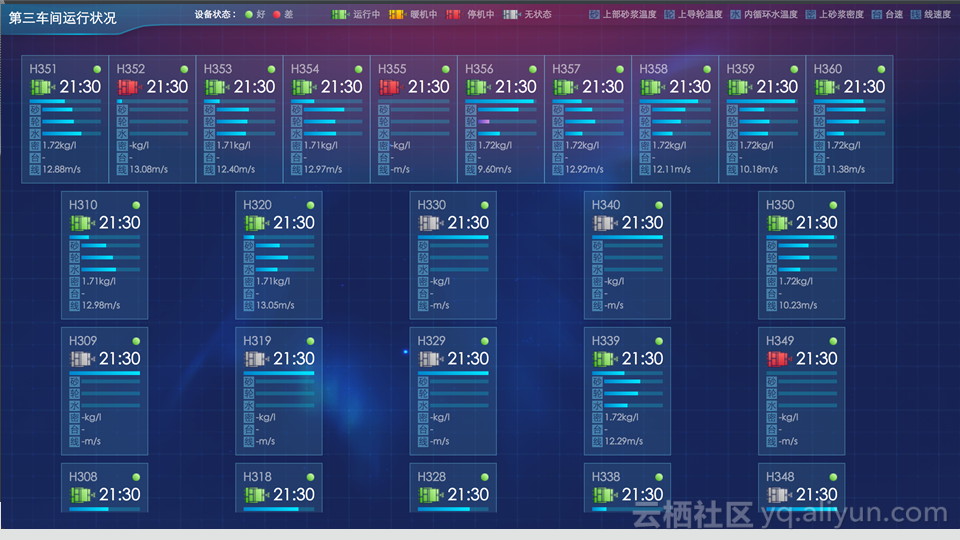Image resolution: width=960 pixels, height=540 pixels.
Task: Click the 9.60m/s speed on H356
Action: (495, 170)
